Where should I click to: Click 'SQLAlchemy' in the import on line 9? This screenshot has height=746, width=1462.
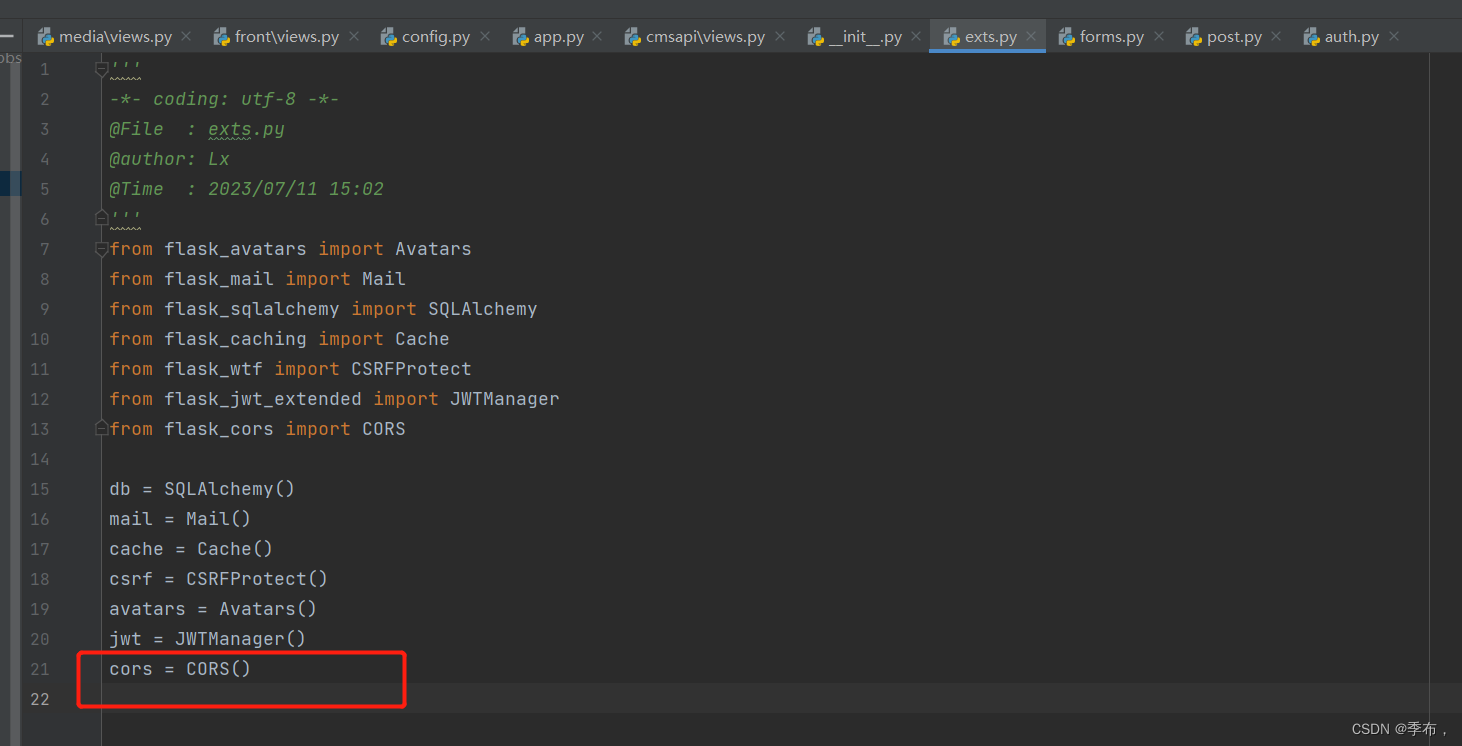pos(483,309)
